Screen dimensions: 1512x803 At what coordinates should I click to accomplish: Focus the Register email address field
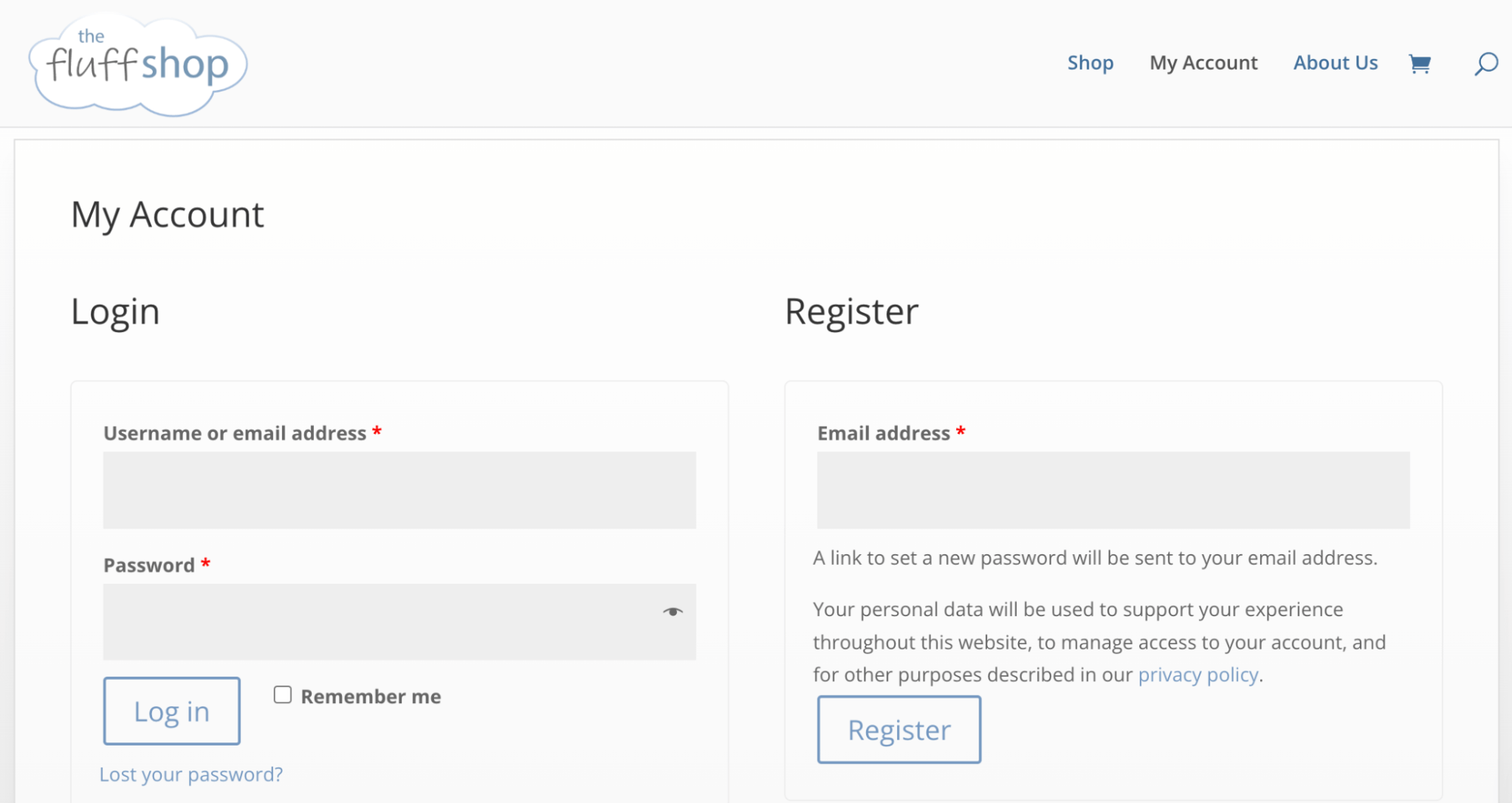point(1113,490)
